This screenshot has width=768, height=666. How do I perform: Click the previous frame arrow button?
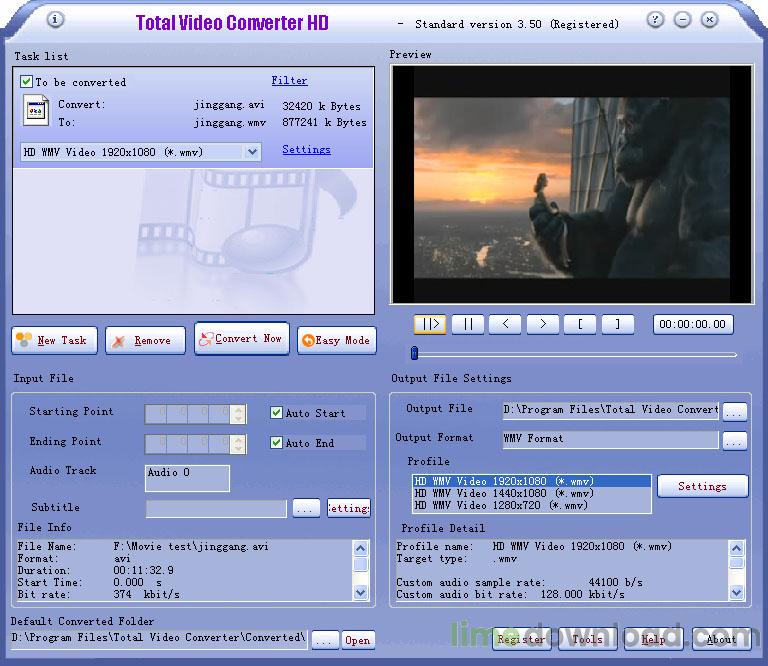[x=505, y=324]
